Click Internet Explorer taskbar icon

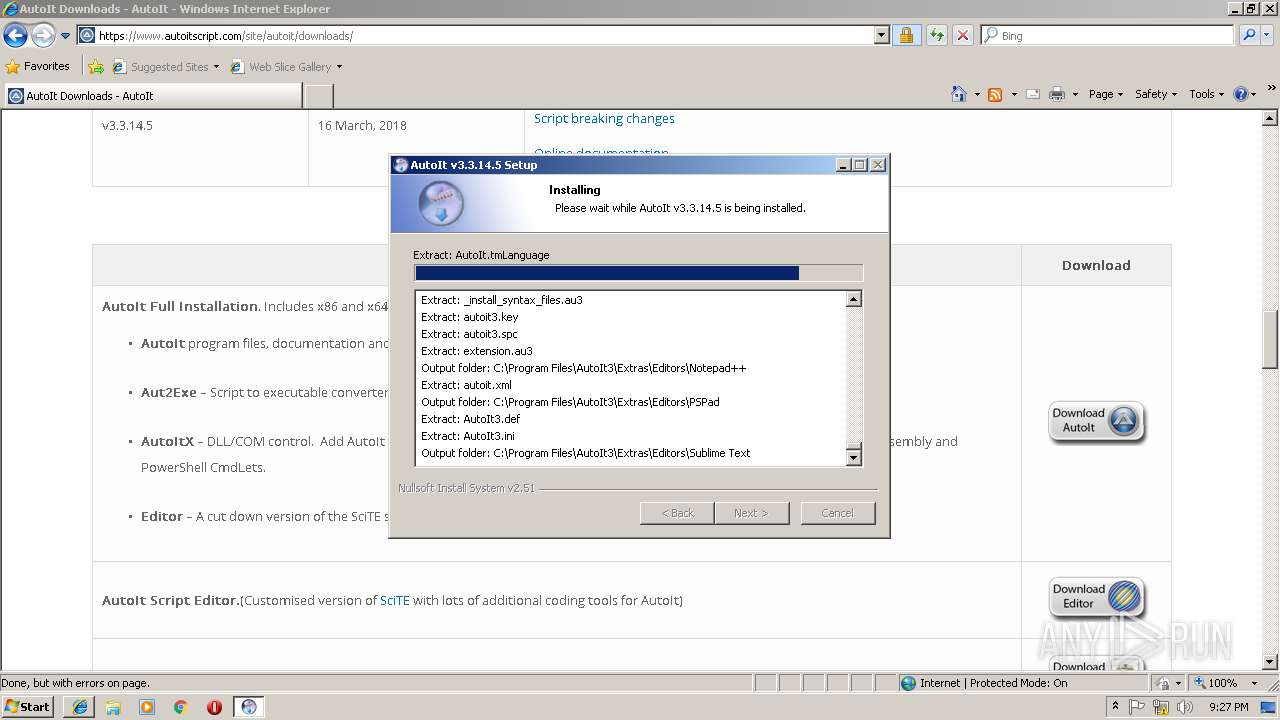(80, 707)
